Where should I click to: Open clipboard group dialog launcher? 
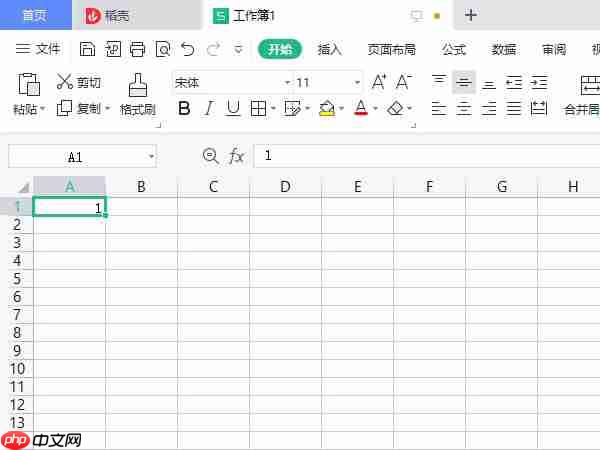(159, 125)
